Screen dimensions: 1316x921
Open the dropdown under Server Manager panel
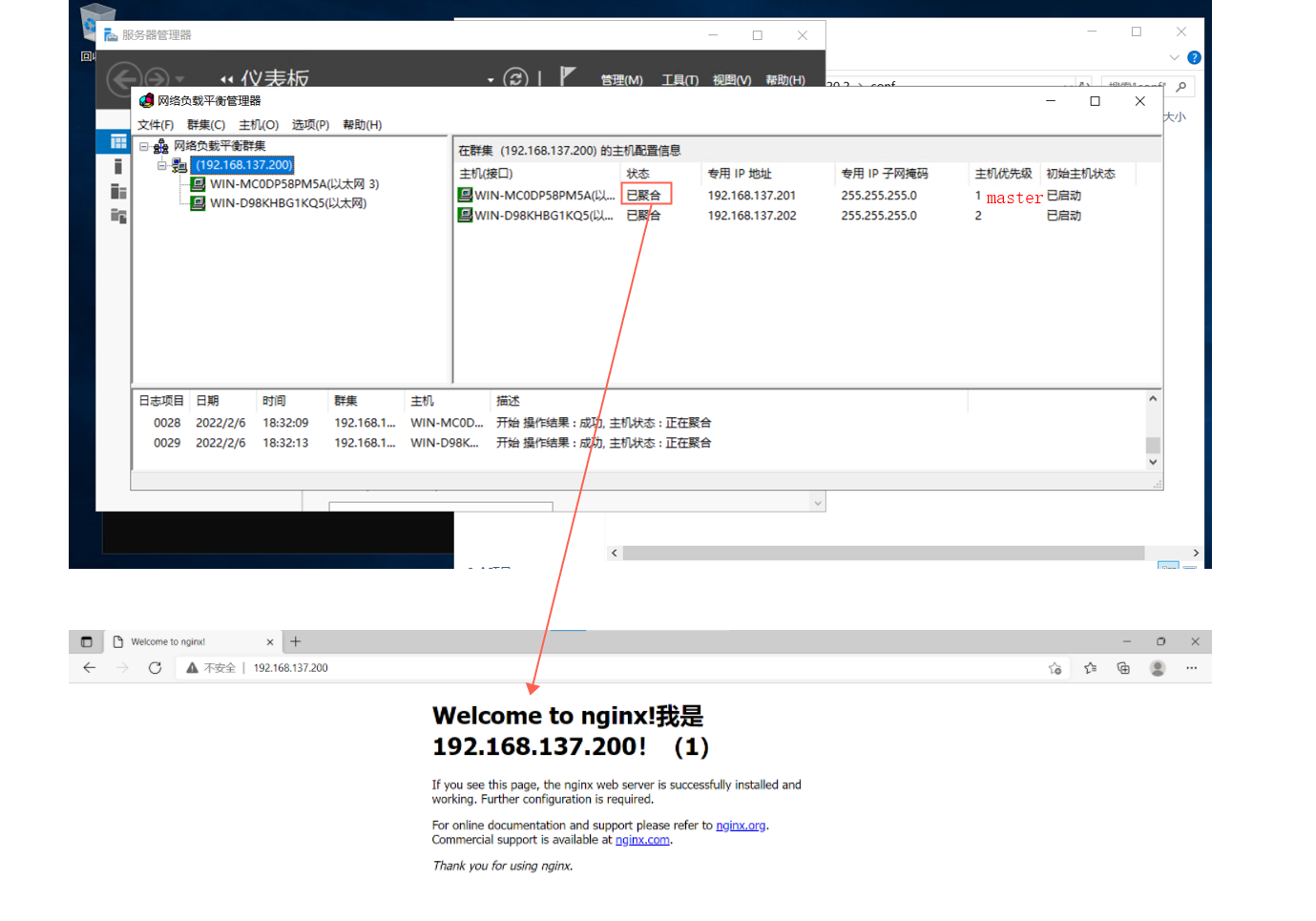pyautogui.click(x=818, y=503)
